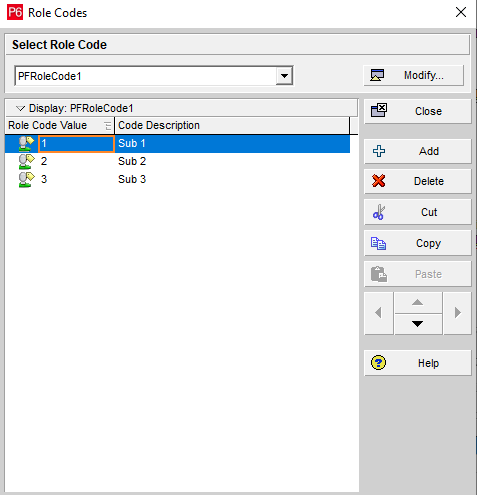This screenshot has height=495, width=477.
Task: Click the Add button's plus icon
Action: point(379,151)
